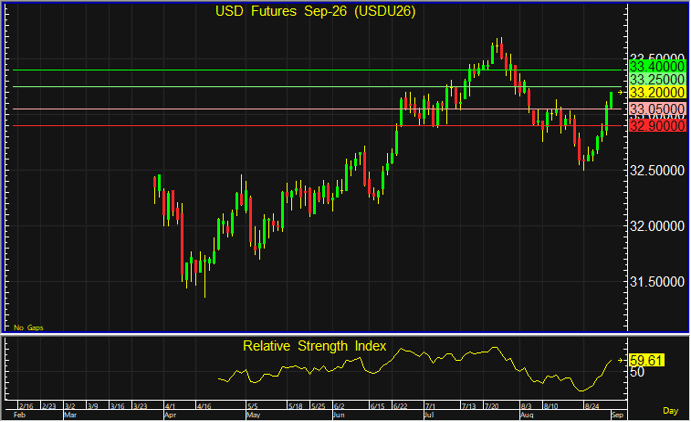Click the 4/16 date label
This screenshot has width=691, height=422.
click(x=204, y=406)
